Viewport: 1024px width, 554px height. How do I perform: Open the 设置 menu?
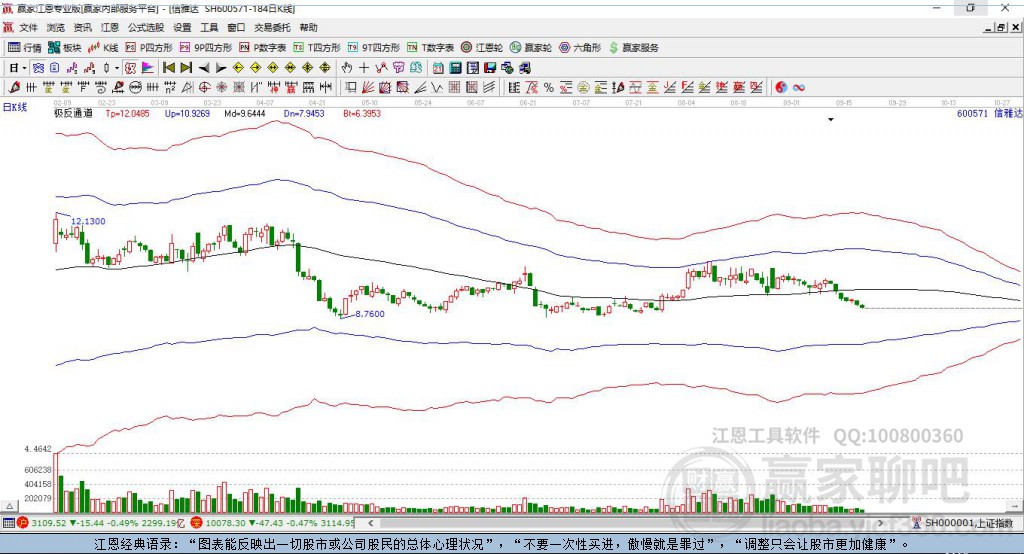[182, 27]
